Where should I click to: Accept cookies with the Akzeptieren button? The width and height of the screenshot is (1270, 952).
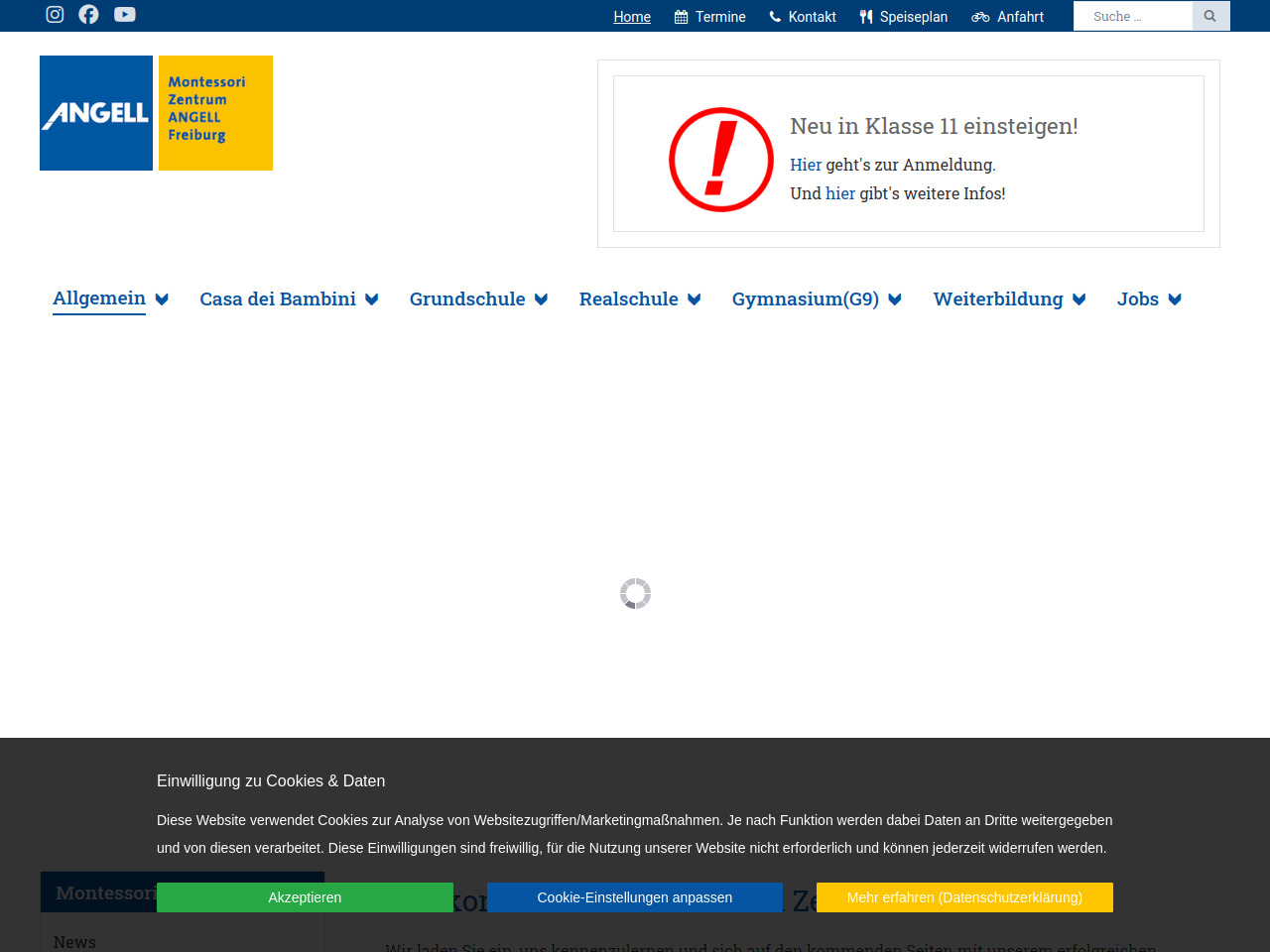coord(305,897)
